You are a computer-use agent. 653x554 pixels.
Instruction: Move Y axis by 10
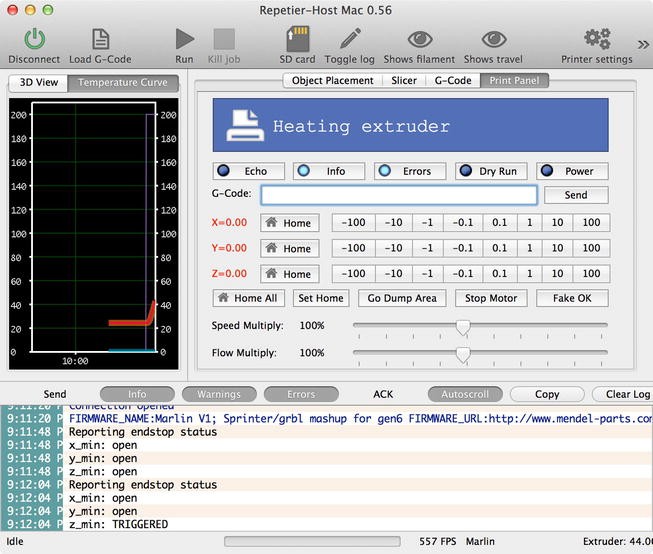pyautogui.click(x=557, y=248)
